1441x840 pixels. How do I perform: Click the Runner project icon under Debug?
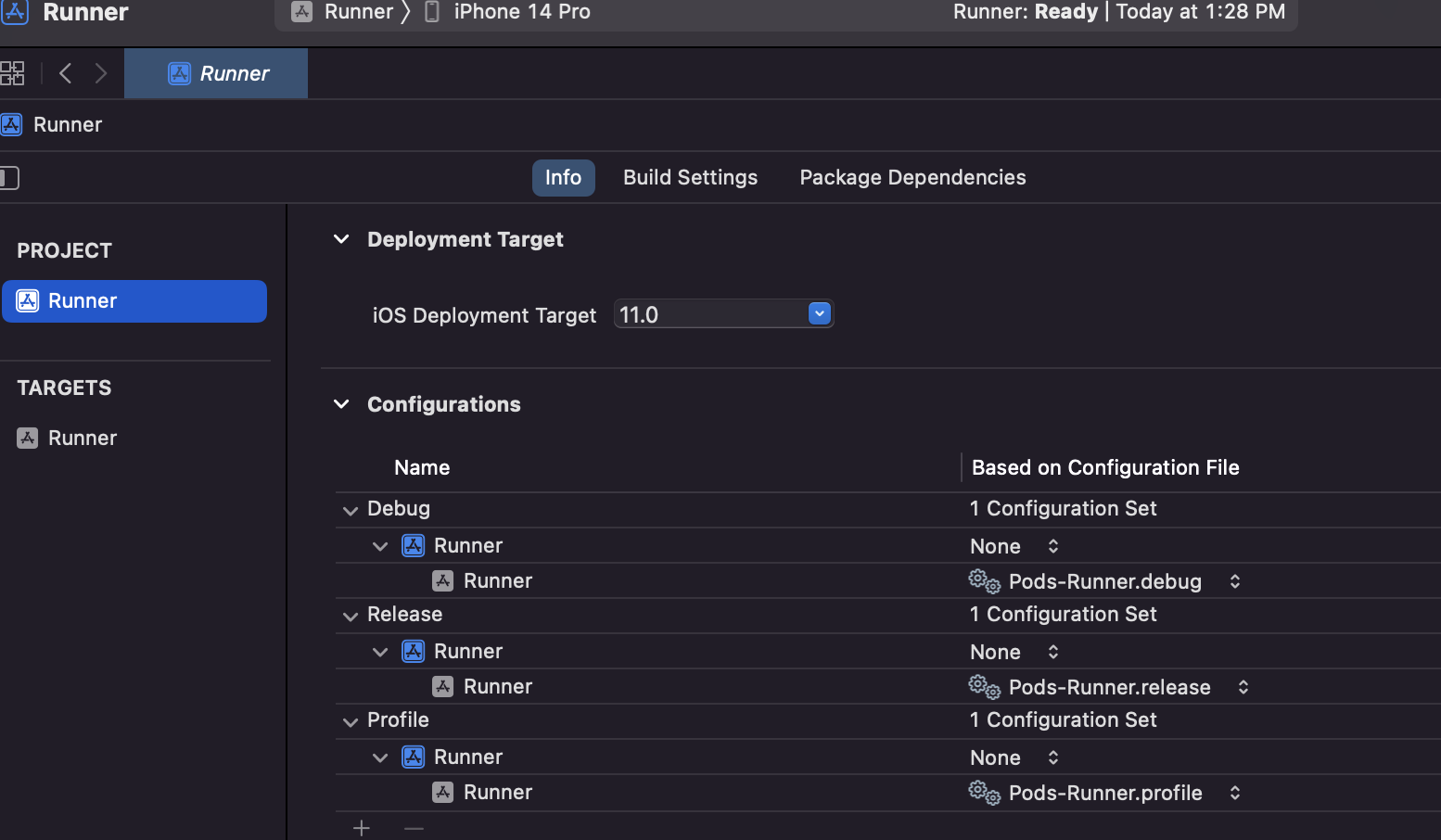[x=414, y=545]
